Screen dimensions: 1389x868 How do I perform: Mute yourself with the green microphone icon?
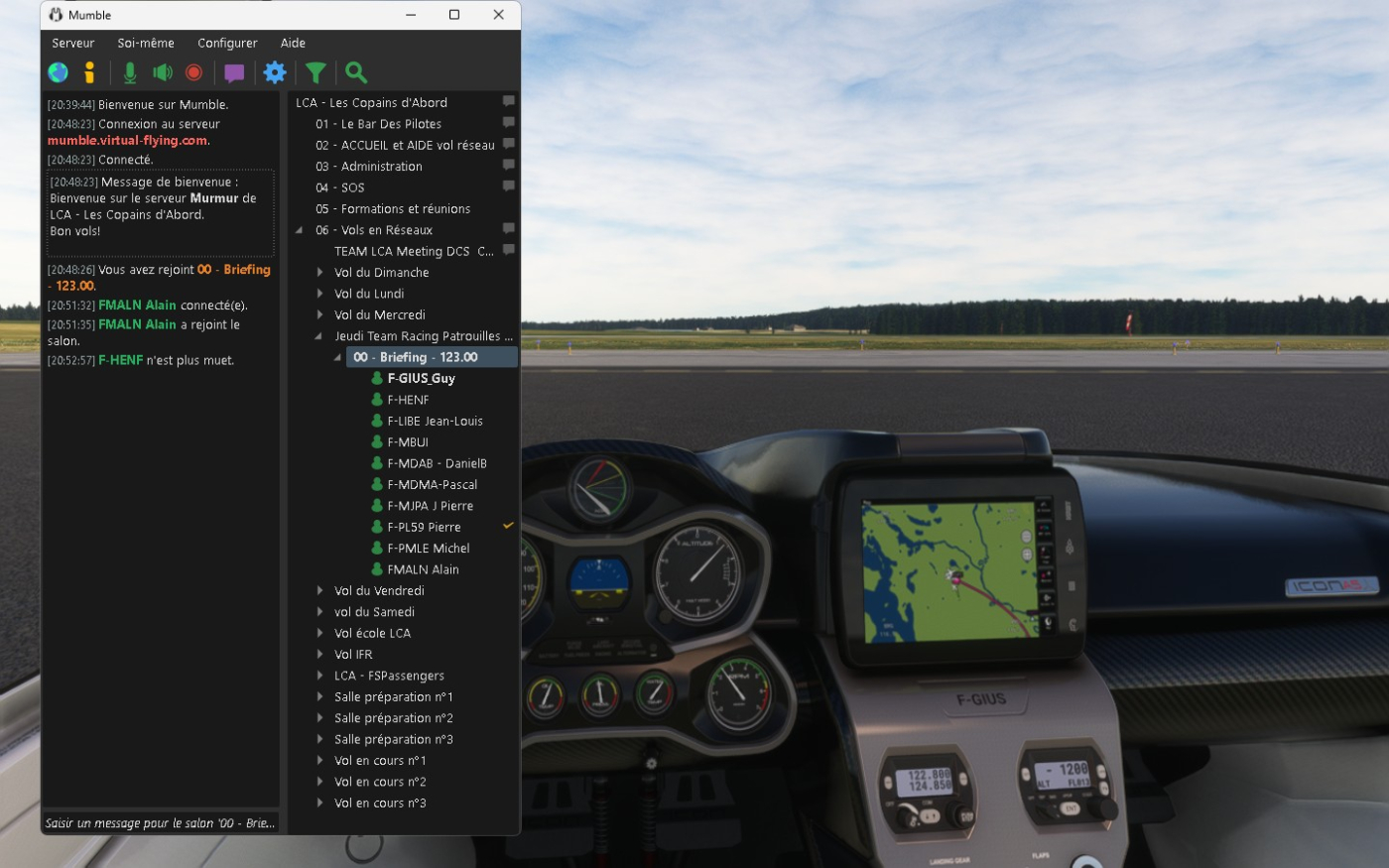[130, 72]
